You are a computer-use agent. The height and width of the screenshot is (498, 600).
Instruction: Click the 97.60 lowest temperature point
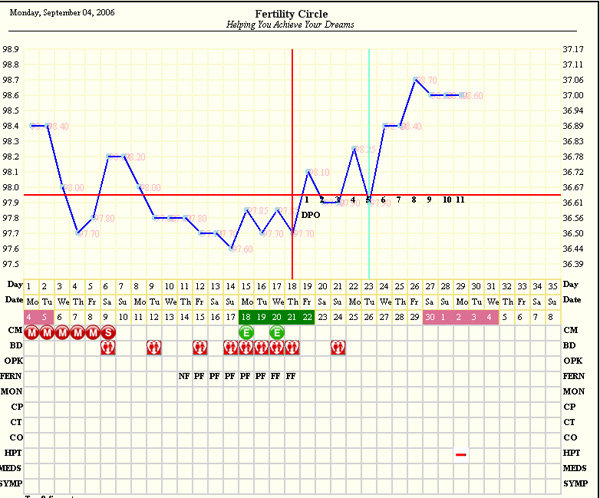(231, 248)
